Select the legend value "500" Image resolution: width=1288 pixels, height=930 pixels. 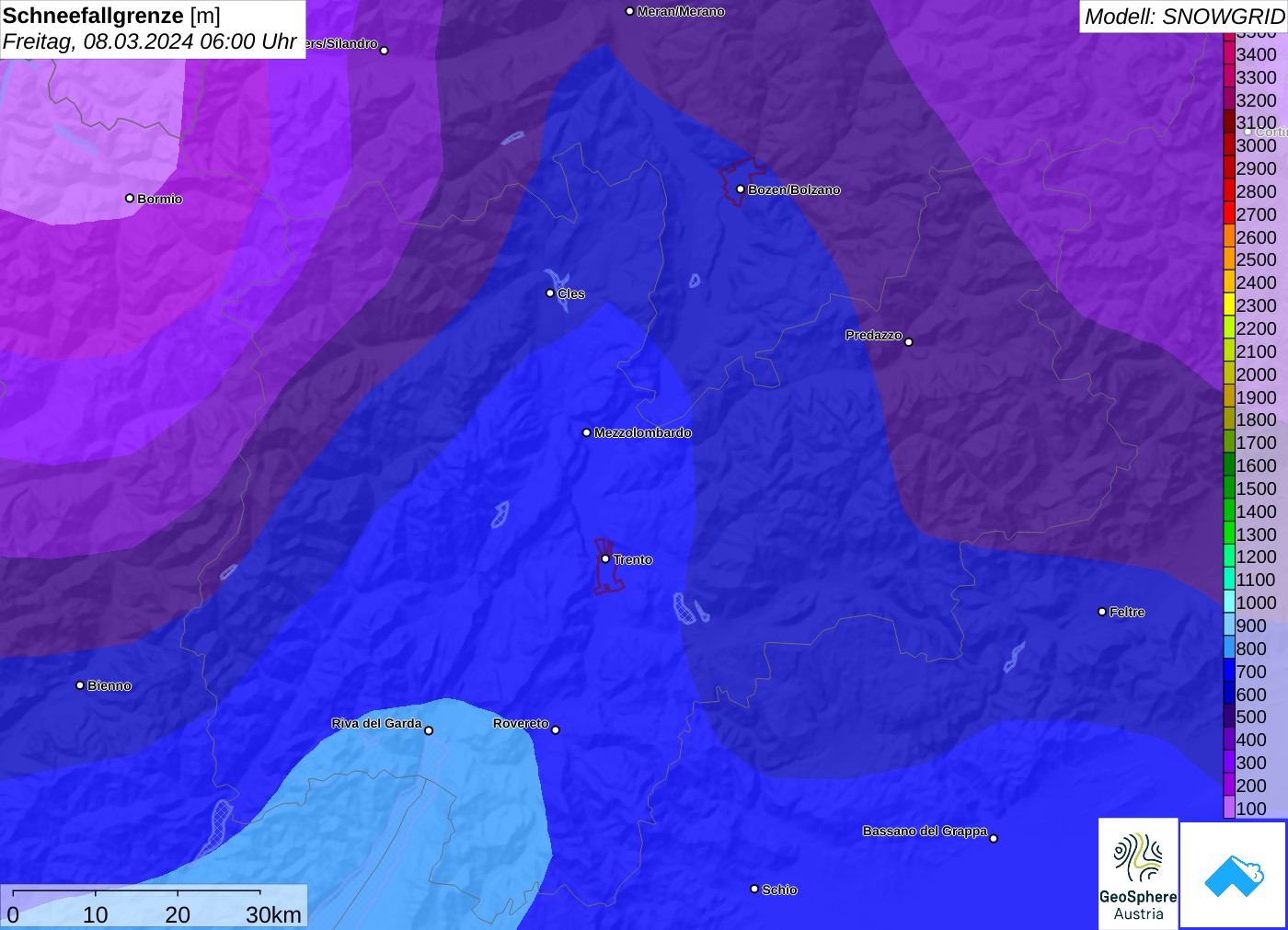pos(1251,717)
